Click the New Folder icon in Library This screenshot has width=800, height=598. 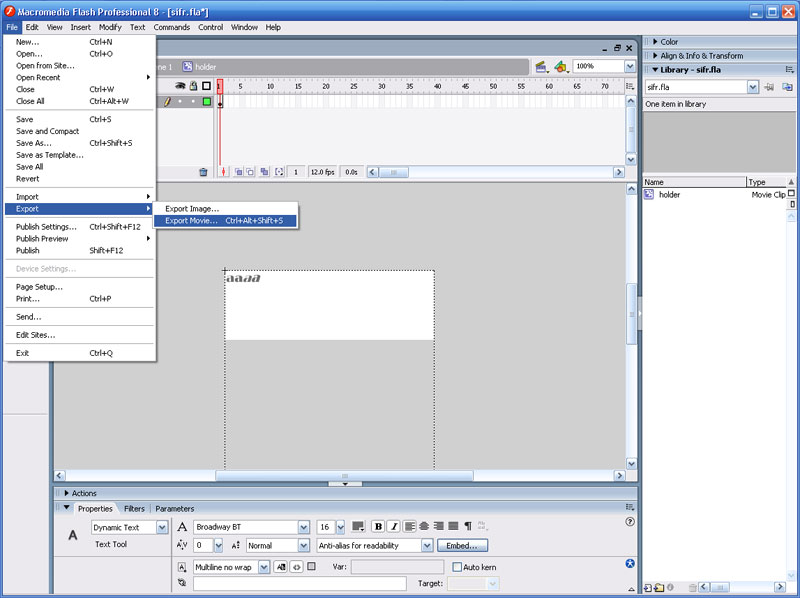coord(659,587)
